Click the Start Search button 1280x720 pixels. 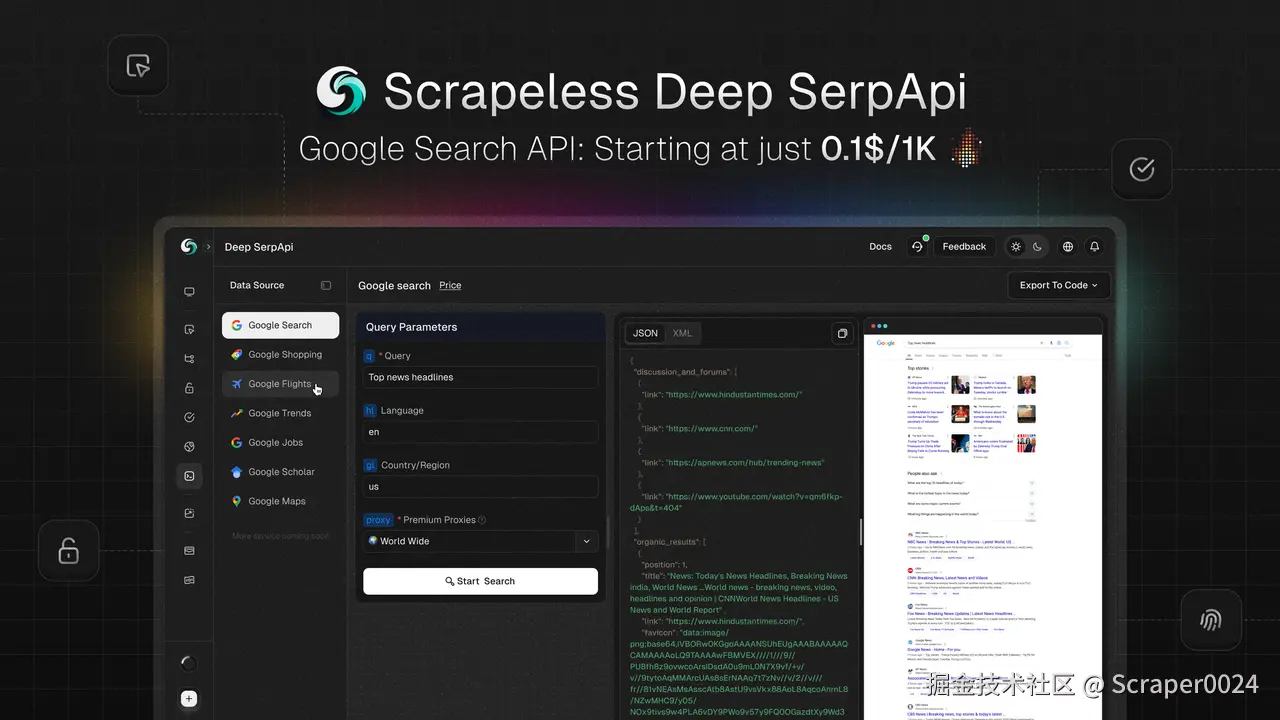click(x=480, y=581)
